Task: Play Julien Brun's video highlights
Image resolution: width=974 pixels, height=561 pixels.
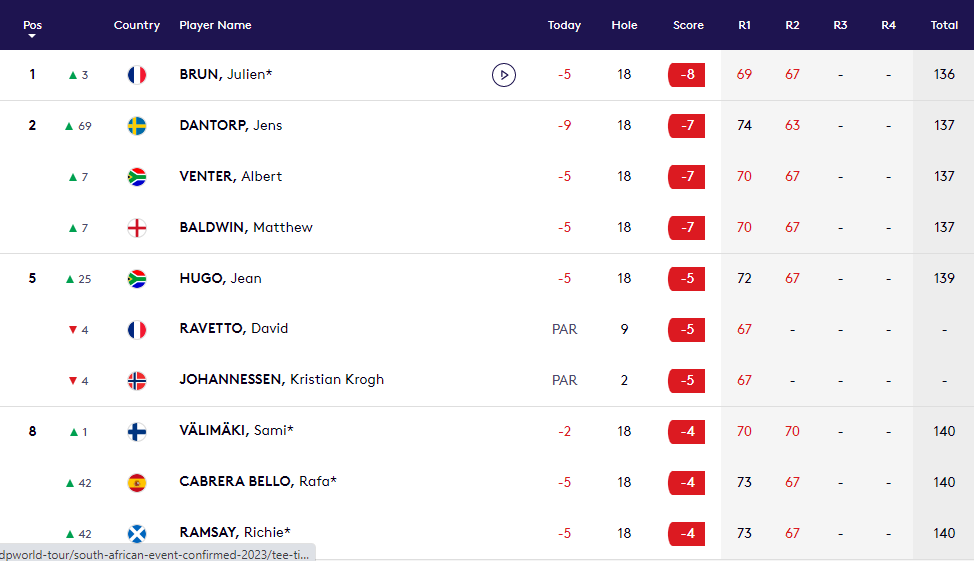Action: coord(504,75)
